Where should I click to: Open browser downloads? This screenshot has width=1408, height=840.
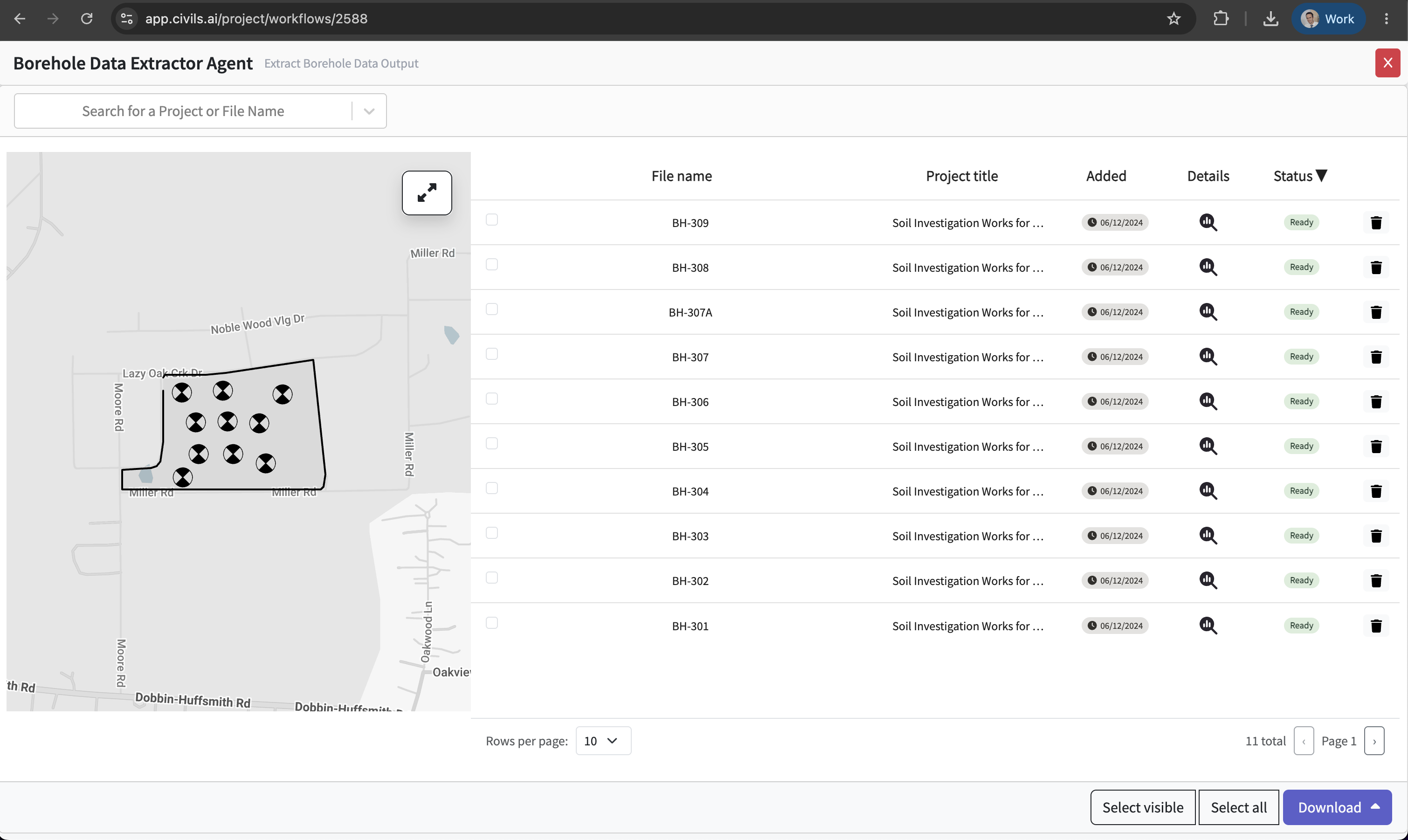point(1270,19)
